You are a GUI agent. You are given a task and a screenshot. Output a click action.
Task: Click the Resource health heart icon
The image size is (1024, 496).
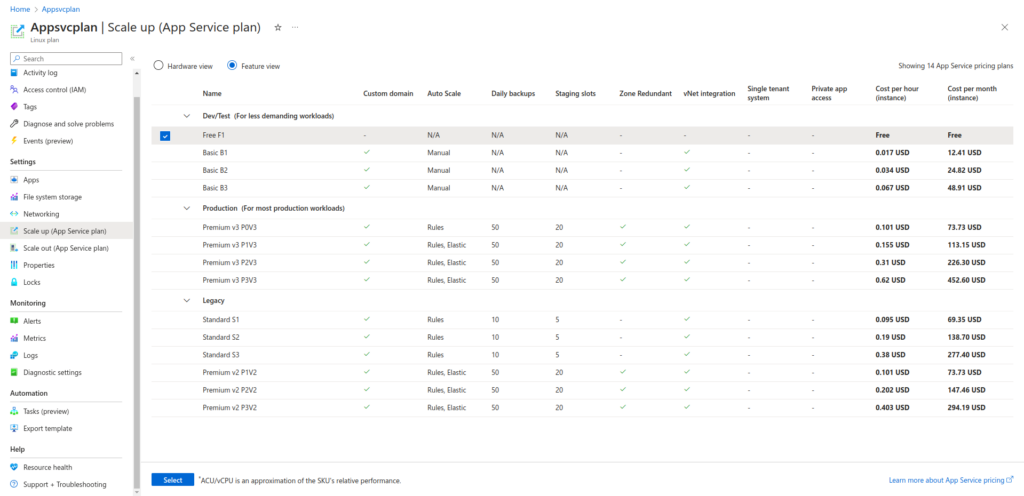[x=15, y=467]
